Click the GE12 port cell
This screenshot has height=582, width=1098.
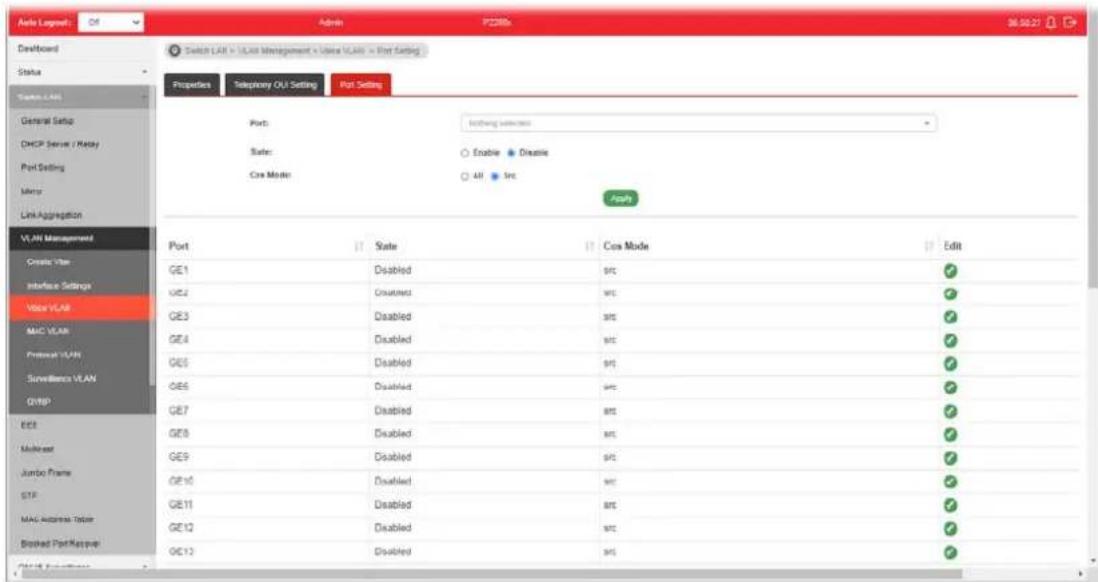tap(181, 529)
